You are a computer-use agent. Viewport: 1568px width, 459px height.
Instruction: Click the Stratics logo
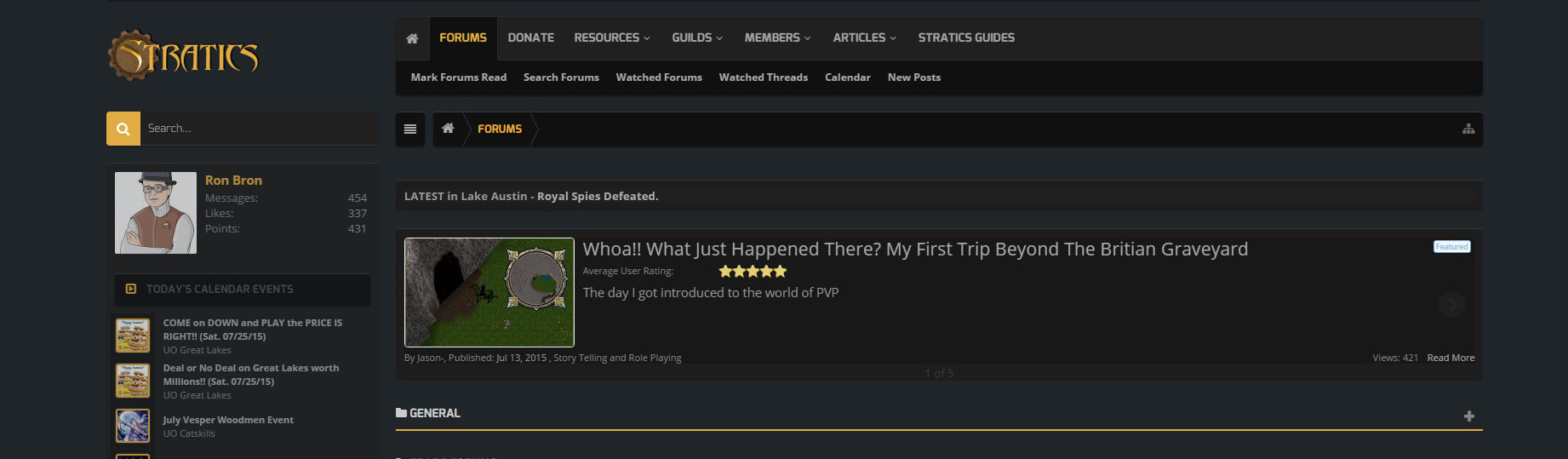pyautogui.click(x=184, y=56)
